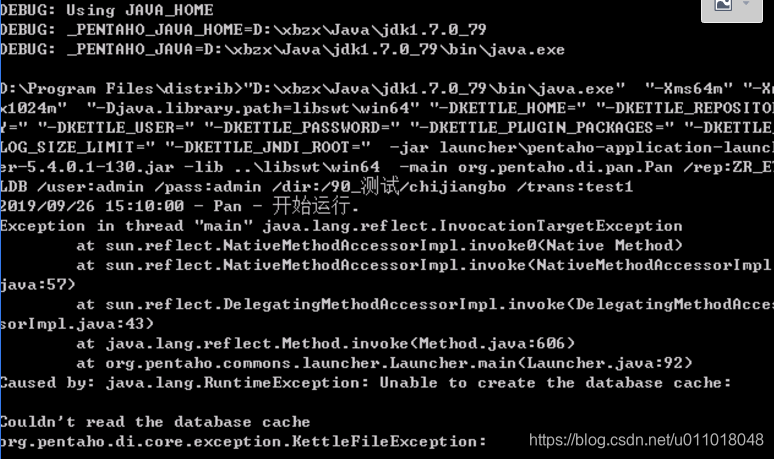Click the '-Djava.library.path=libswt\win64' argument
Screen dimensions: 774x459
click(253, 108)
